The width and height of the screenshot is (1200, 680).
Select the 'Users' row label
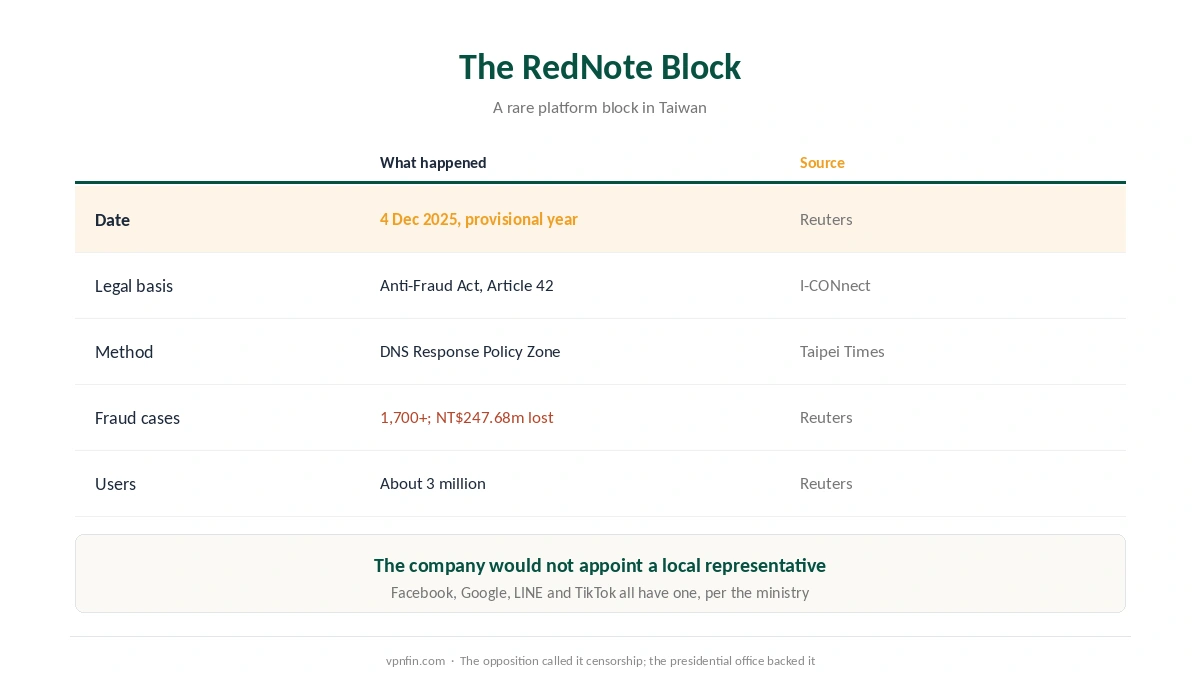[115, 484]
